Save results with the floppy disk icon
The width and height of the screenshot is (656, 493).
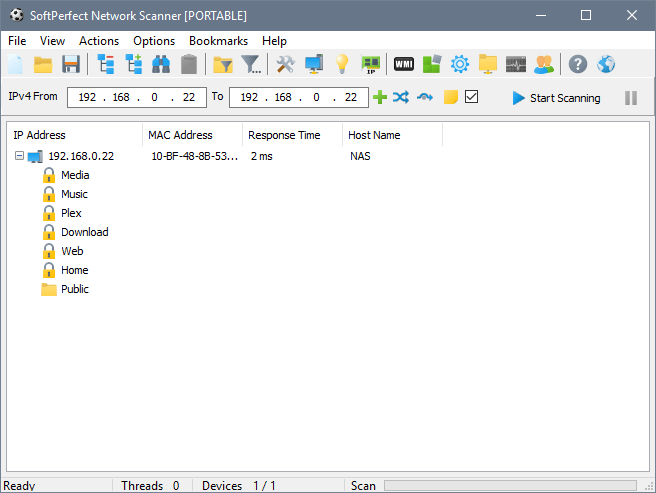[x=71, y=64]
